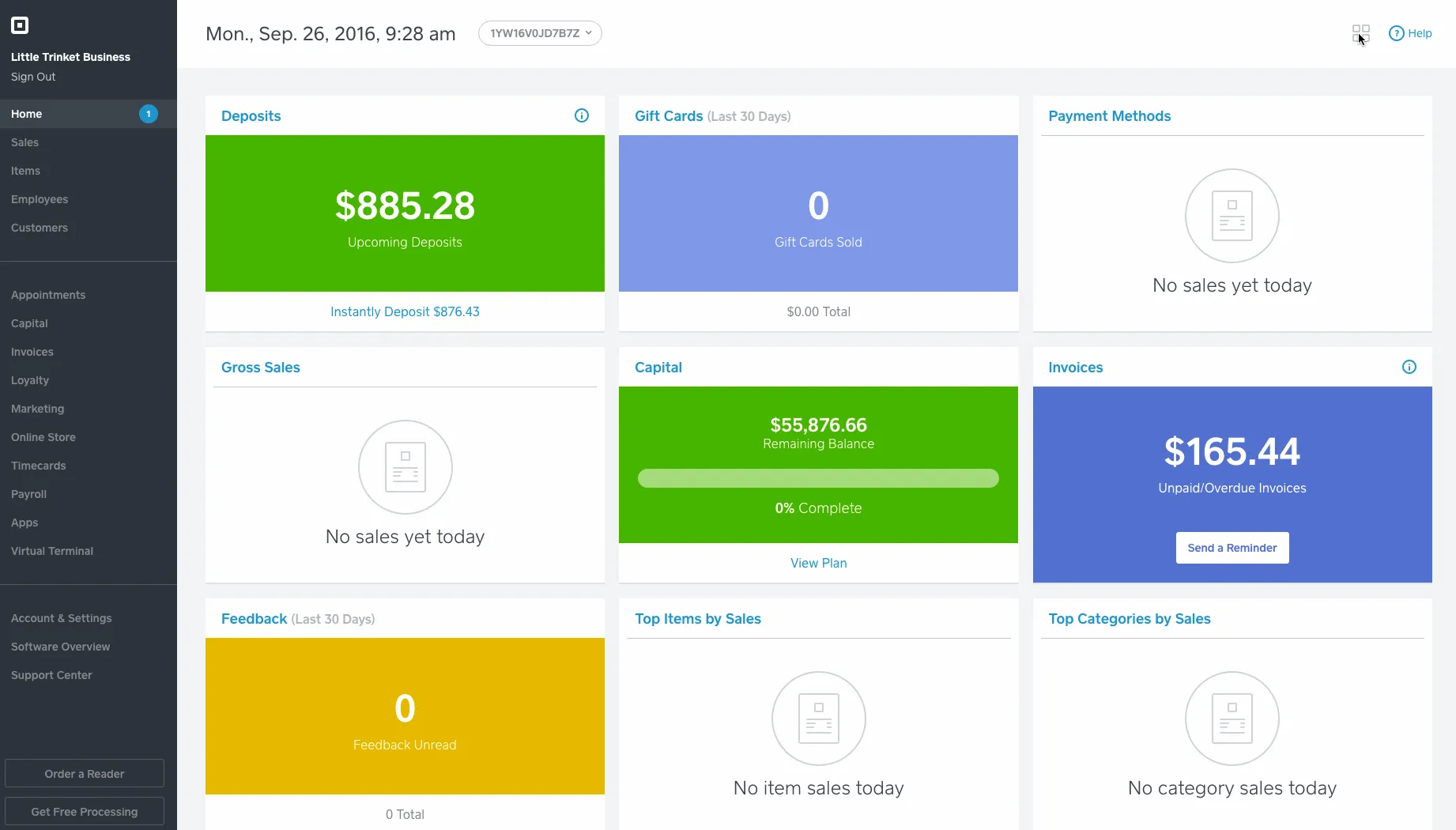
Task: Click the Payment Methods card title
Action: 1110,116
